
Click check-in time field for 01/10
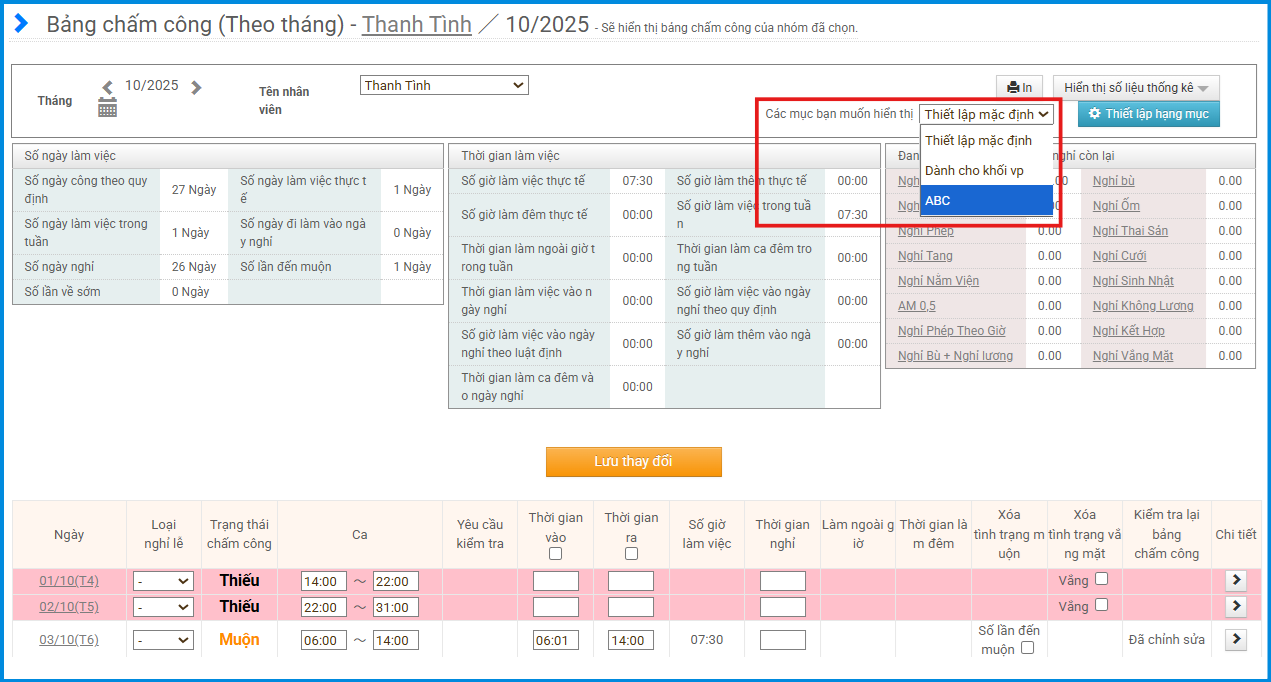pos(556,581)
